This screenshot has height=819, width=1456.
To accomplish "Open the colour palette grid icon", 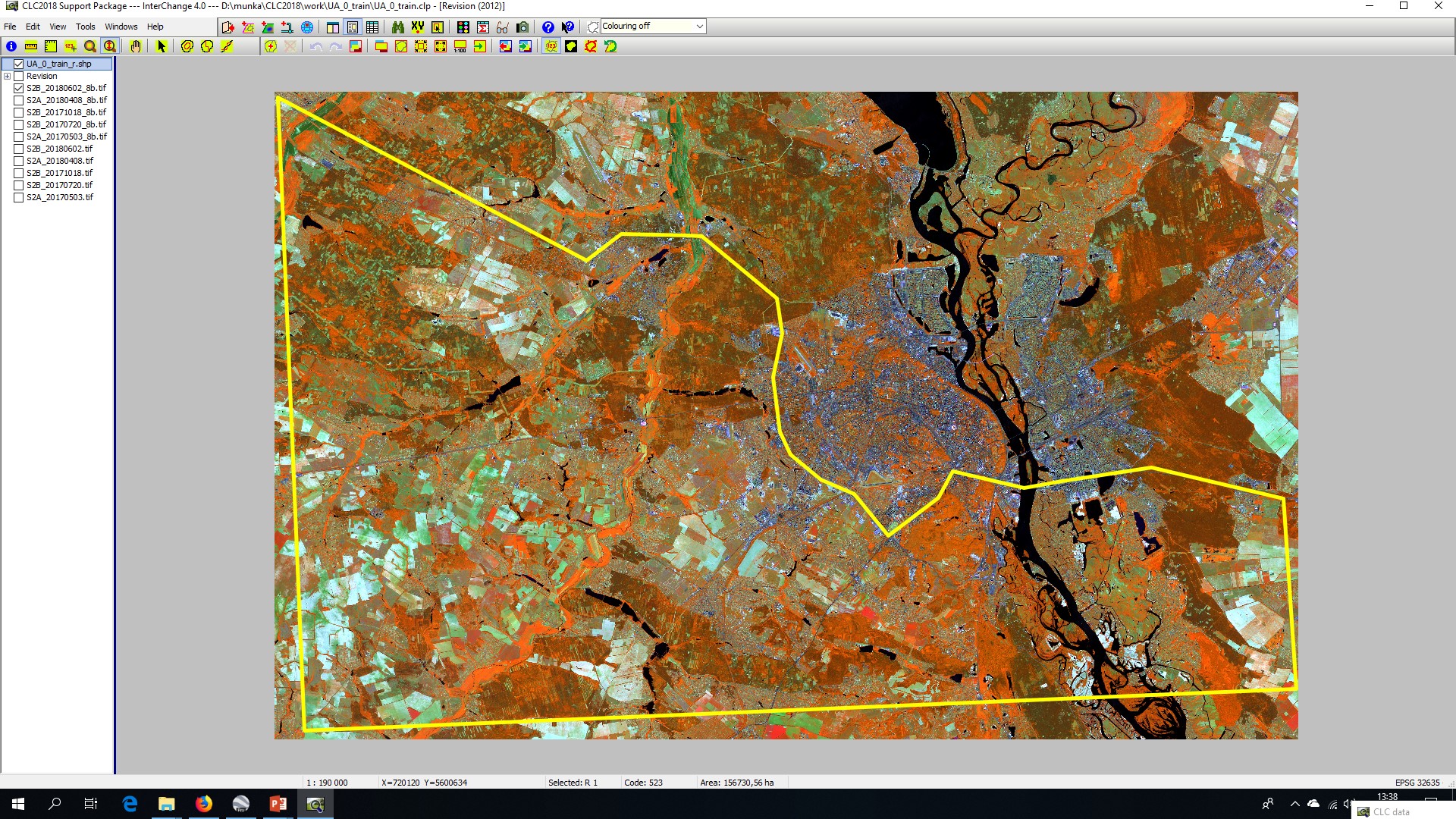I will tap(463, 27).
